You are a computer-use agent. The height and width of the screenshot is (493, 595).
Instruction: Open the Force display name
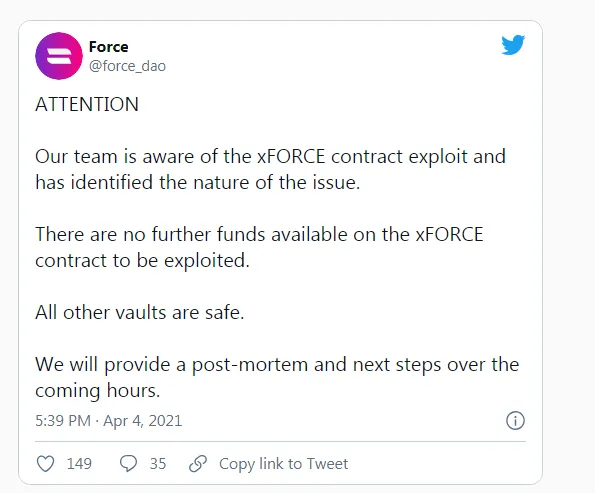109,47
